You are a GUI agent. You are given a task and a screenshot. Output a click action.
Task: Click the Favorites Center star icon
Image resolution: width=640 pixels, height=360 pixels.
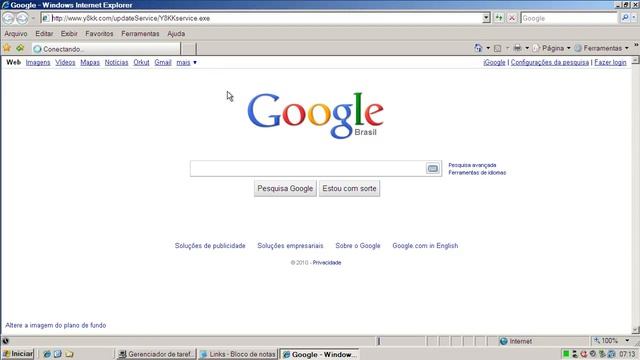(x=7, y=48)
